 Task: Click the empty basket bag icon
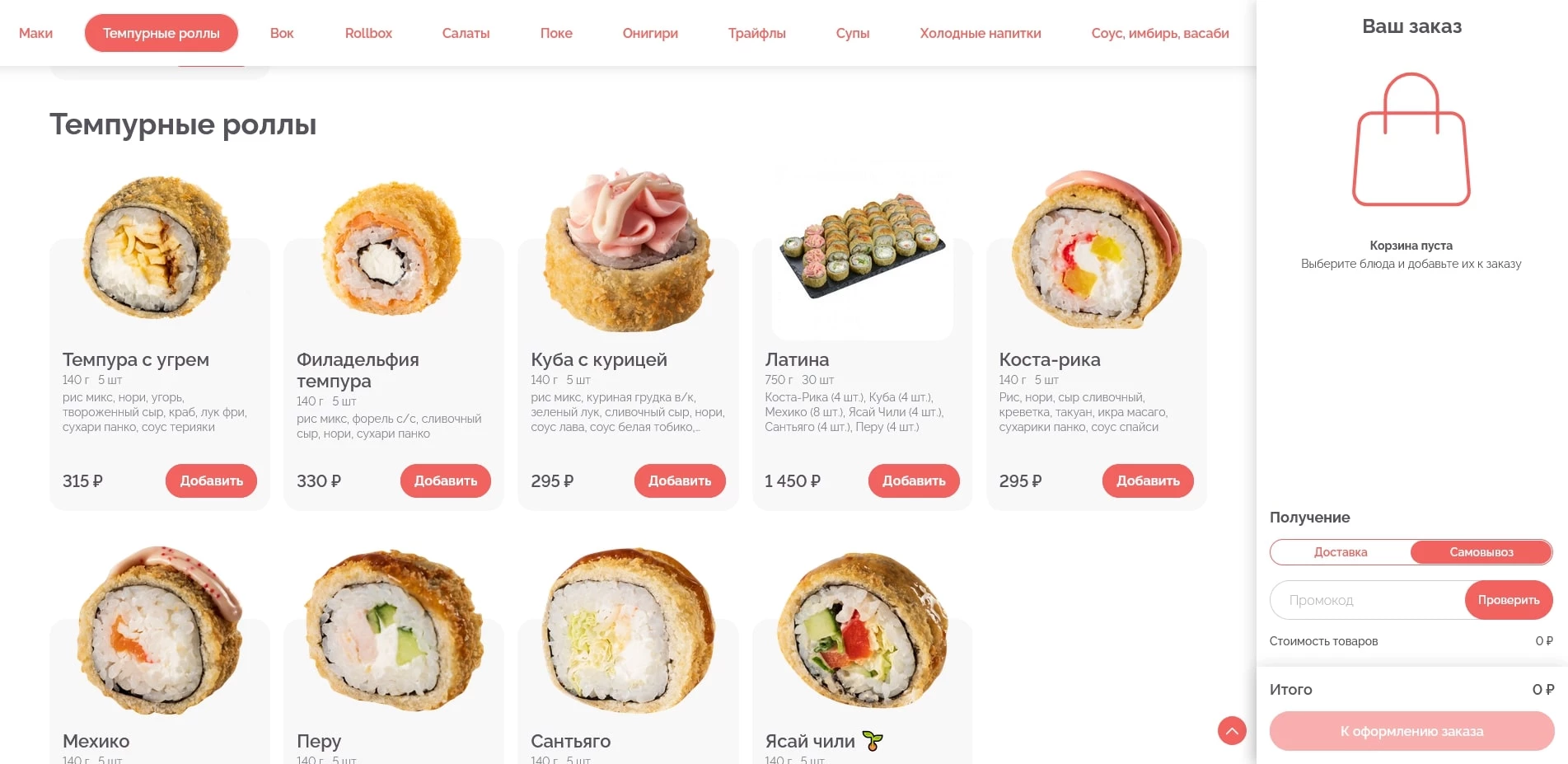(x=1411, y=139)
